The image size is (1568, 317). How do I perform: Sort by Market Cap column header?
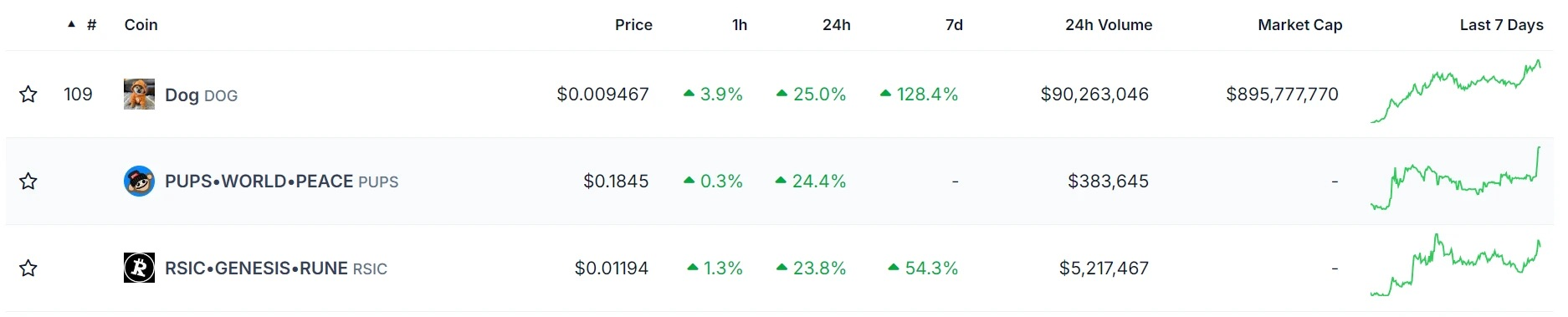1300,25
